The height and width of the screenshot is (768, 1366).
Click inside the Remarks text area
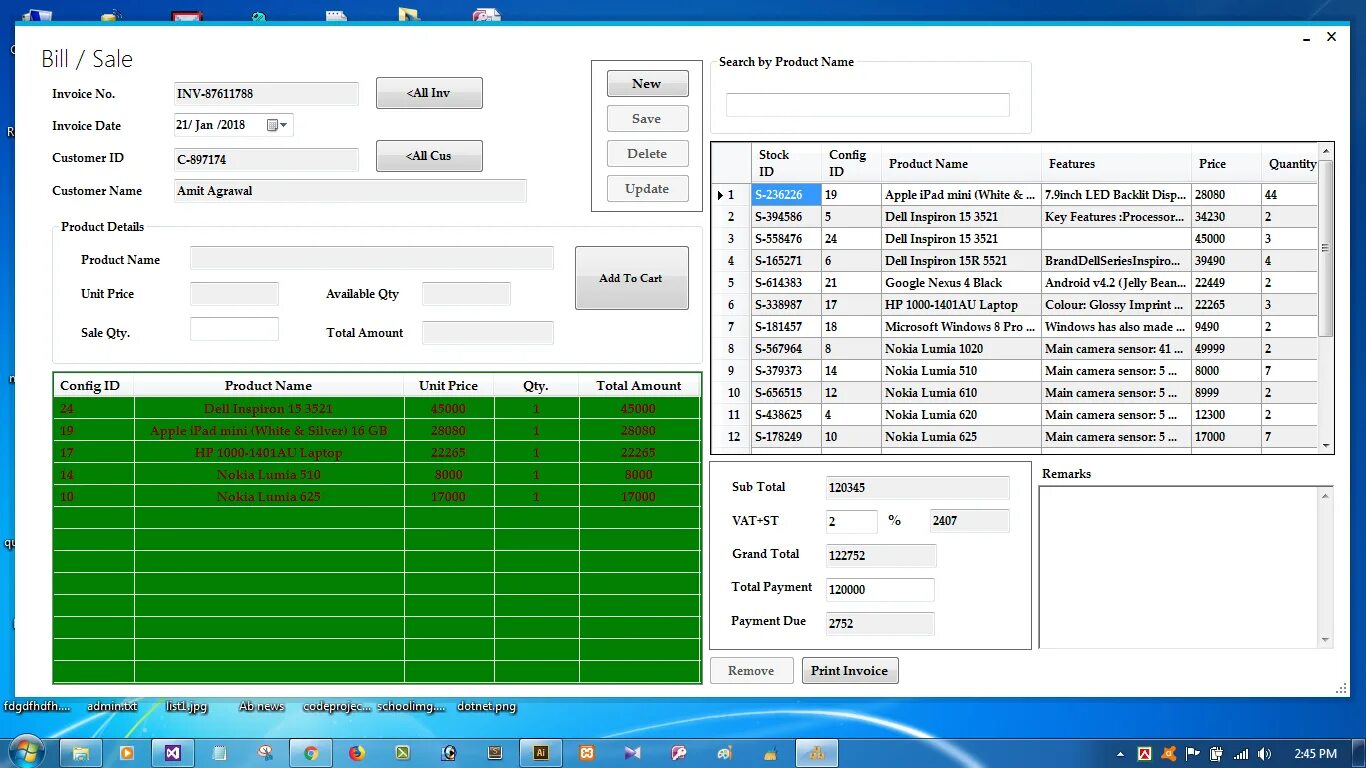tap(1179, 566)
